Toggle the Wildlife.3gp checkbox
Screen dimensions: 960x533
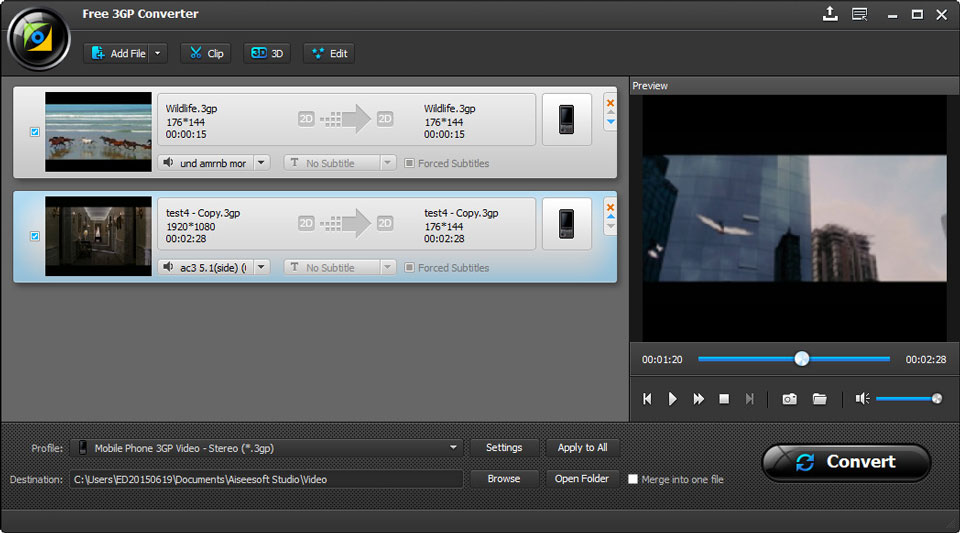point(35,132)
